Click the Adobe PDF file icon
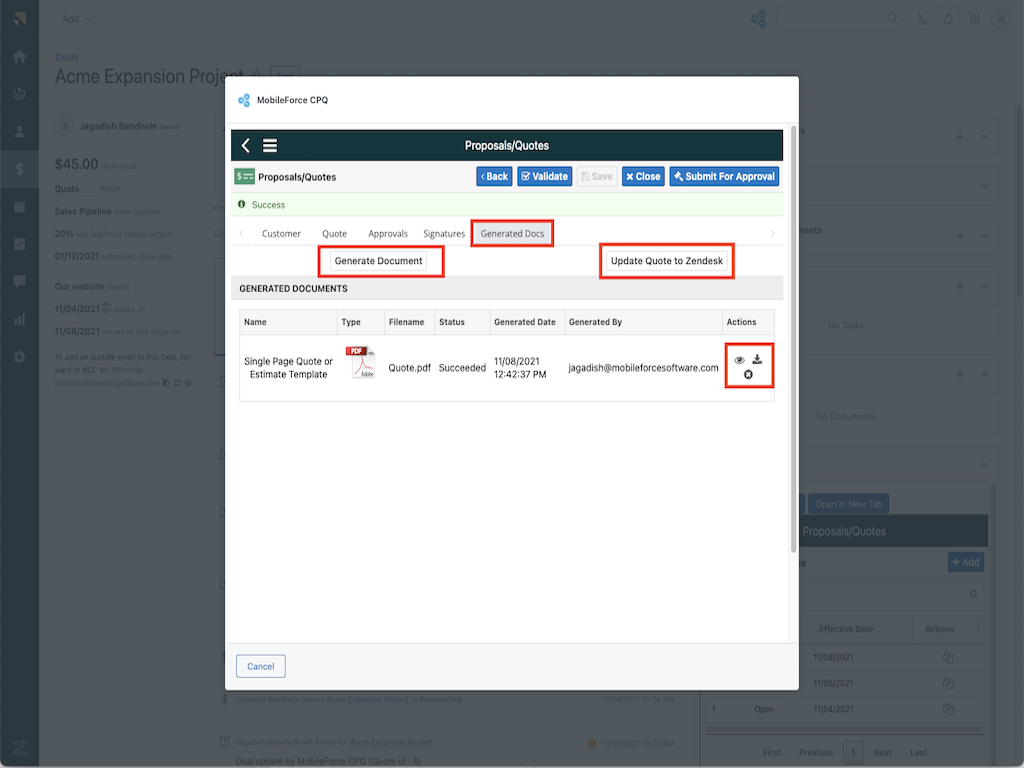This screenshot has height=768, width=1024. pyautogui.click(x=360, y=362)
